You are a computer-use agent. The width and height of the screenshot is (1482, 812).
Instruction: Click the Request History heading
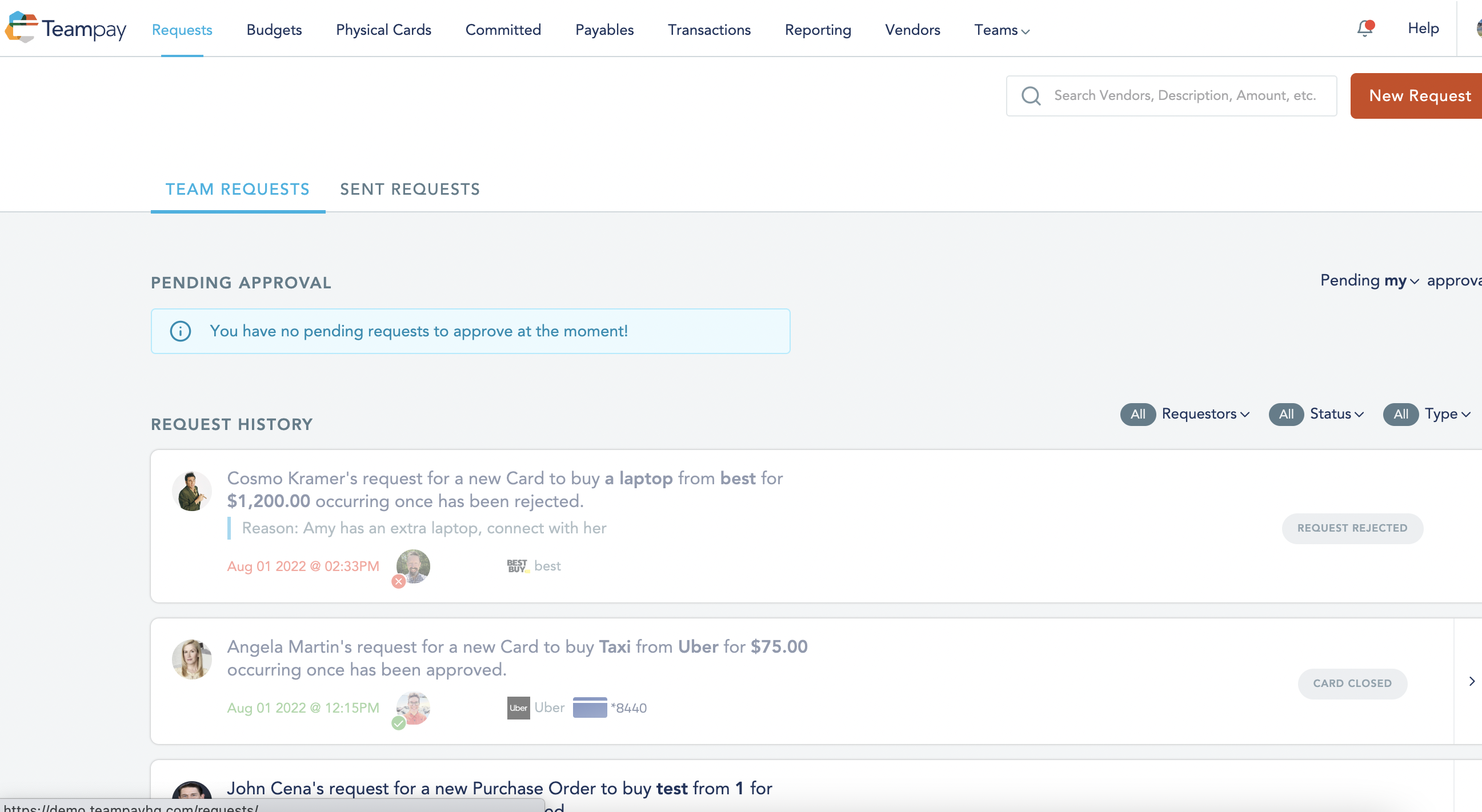(232, 424)
